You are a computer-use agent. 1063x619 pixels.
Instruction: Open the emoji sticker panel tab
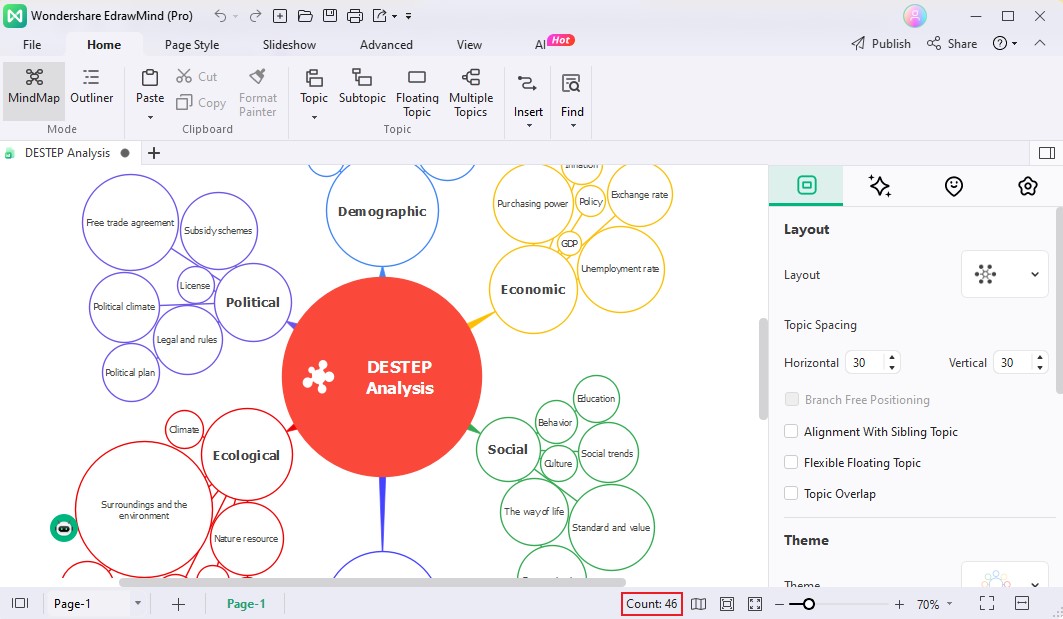point(953,186)
